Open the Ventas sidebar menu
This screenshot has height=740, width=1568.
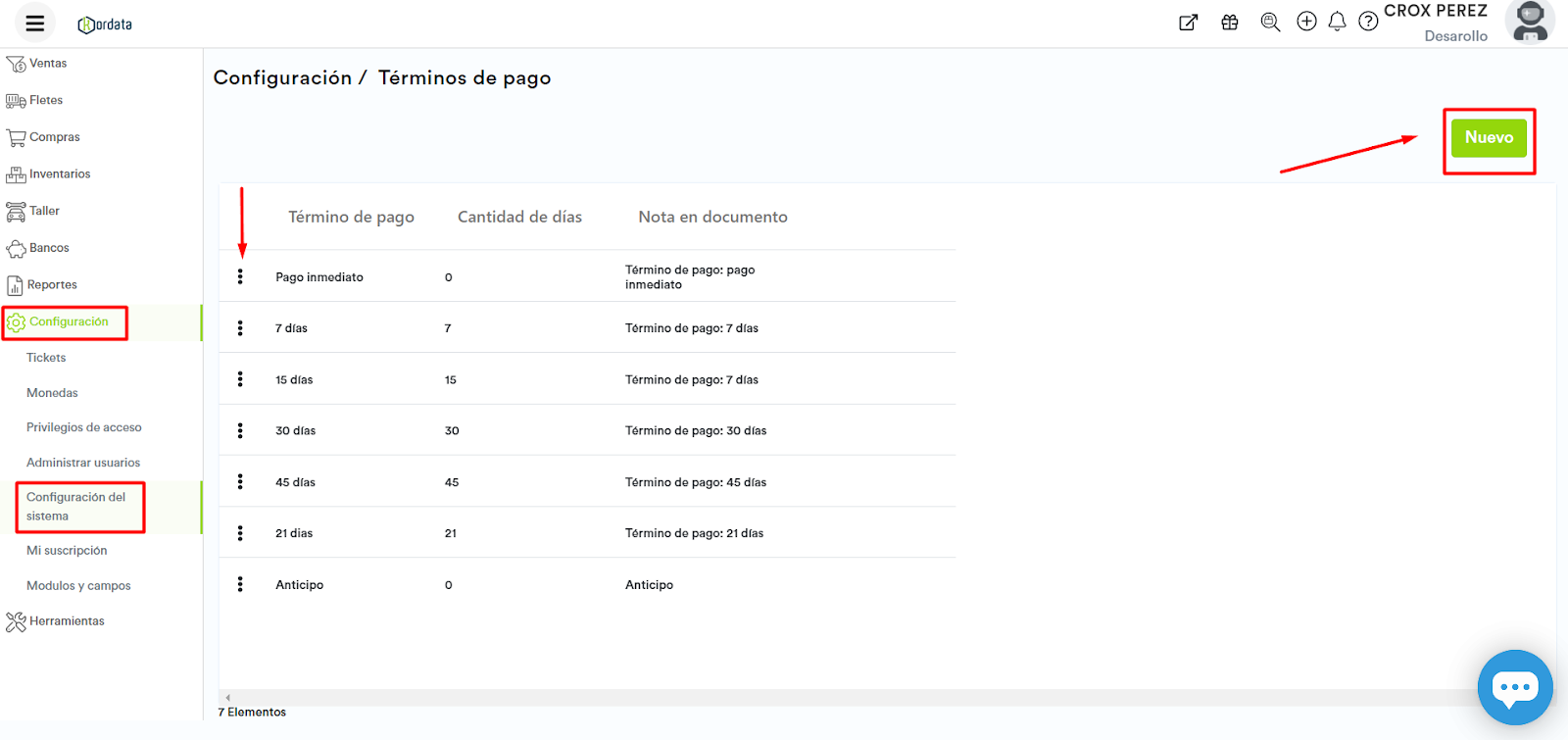pyautogui.click(x=47, y=64)
